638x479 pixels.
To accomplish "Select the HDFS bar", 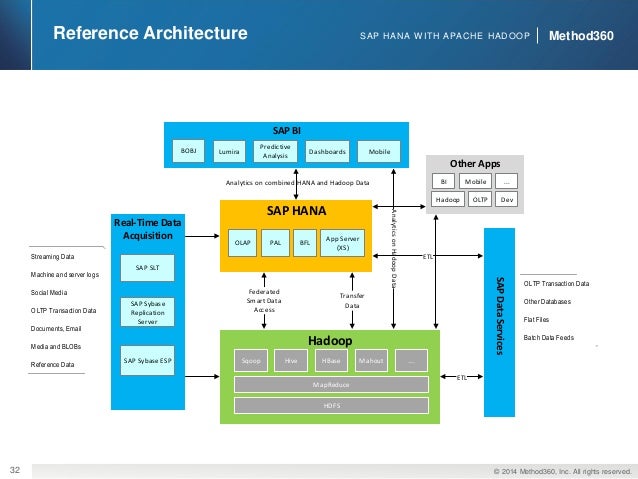I will pos(331,406).
